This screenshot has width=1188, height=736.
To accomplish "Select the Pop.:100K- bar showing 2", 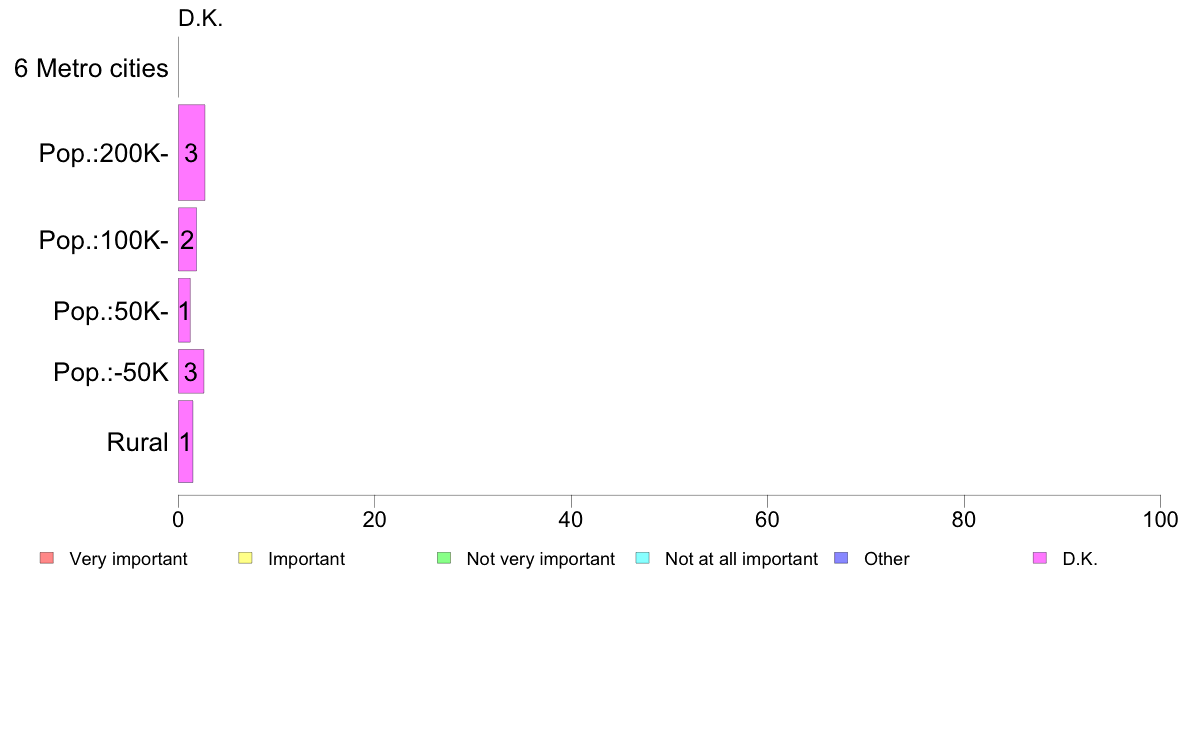I will pos(187,240).
